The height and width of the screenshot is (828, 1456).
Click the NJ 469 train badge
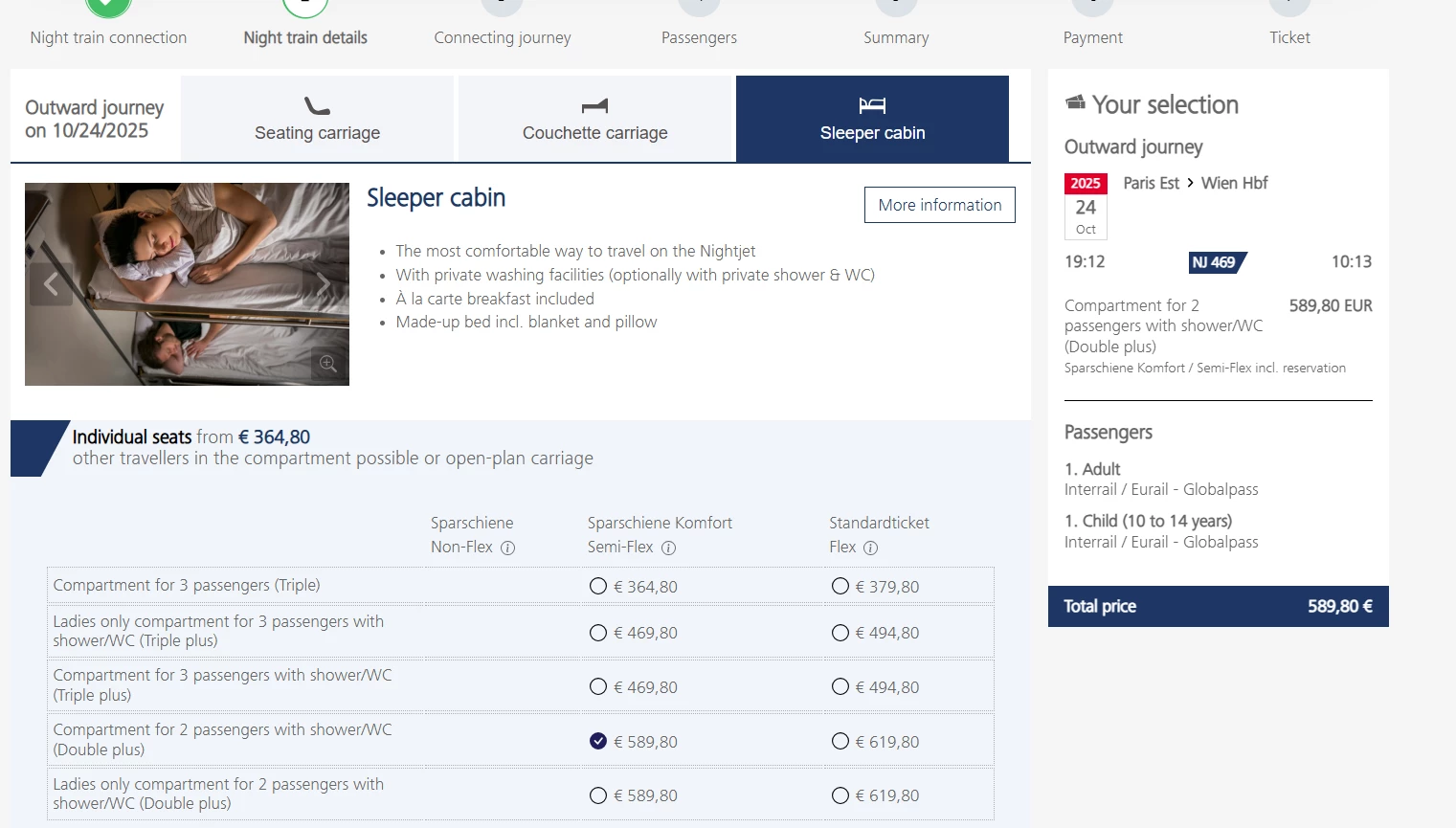1217,262
